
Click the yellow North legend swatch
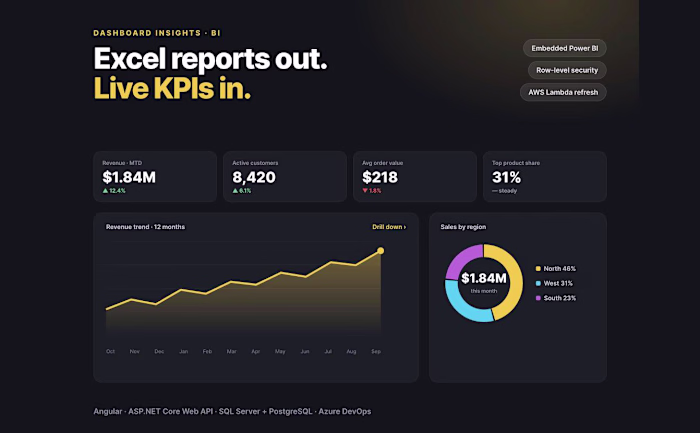(x=538, y=269)
